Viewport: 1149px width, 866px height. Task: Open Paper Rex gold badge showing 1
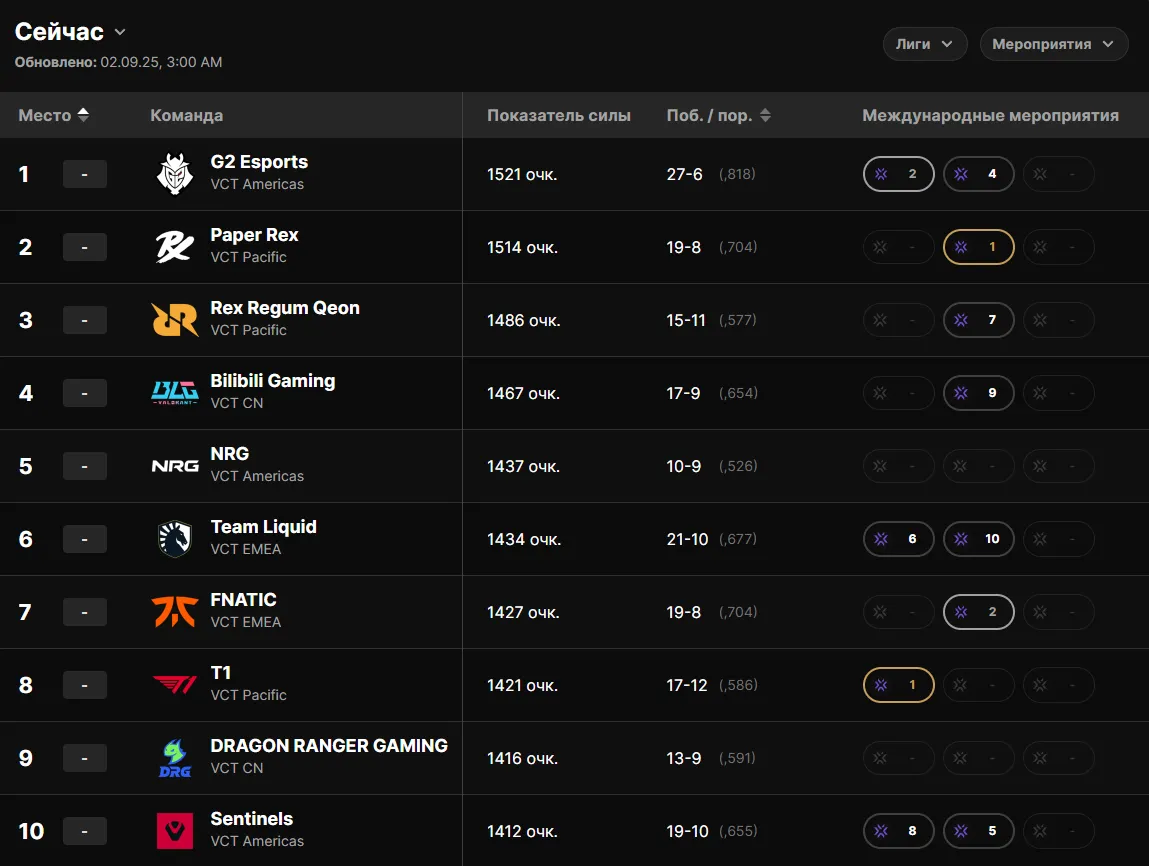click(978, 247)
